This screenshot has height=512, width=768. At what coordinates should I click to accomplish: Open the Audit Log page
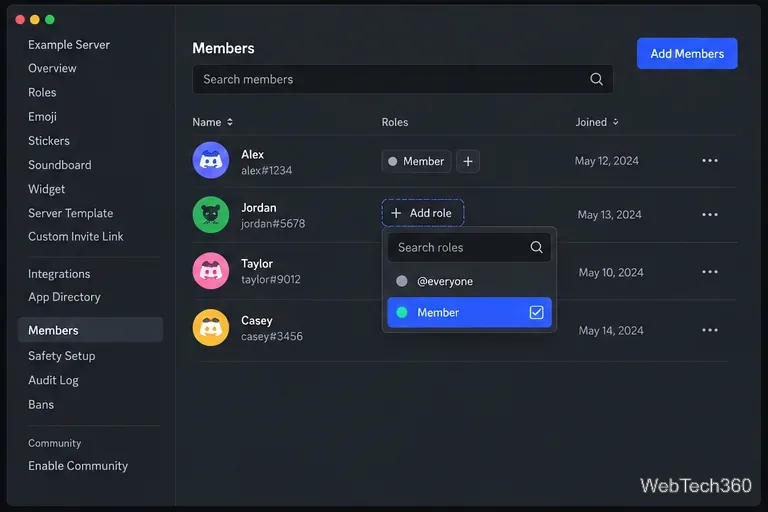pyautogui.click(x=53, y=380)
